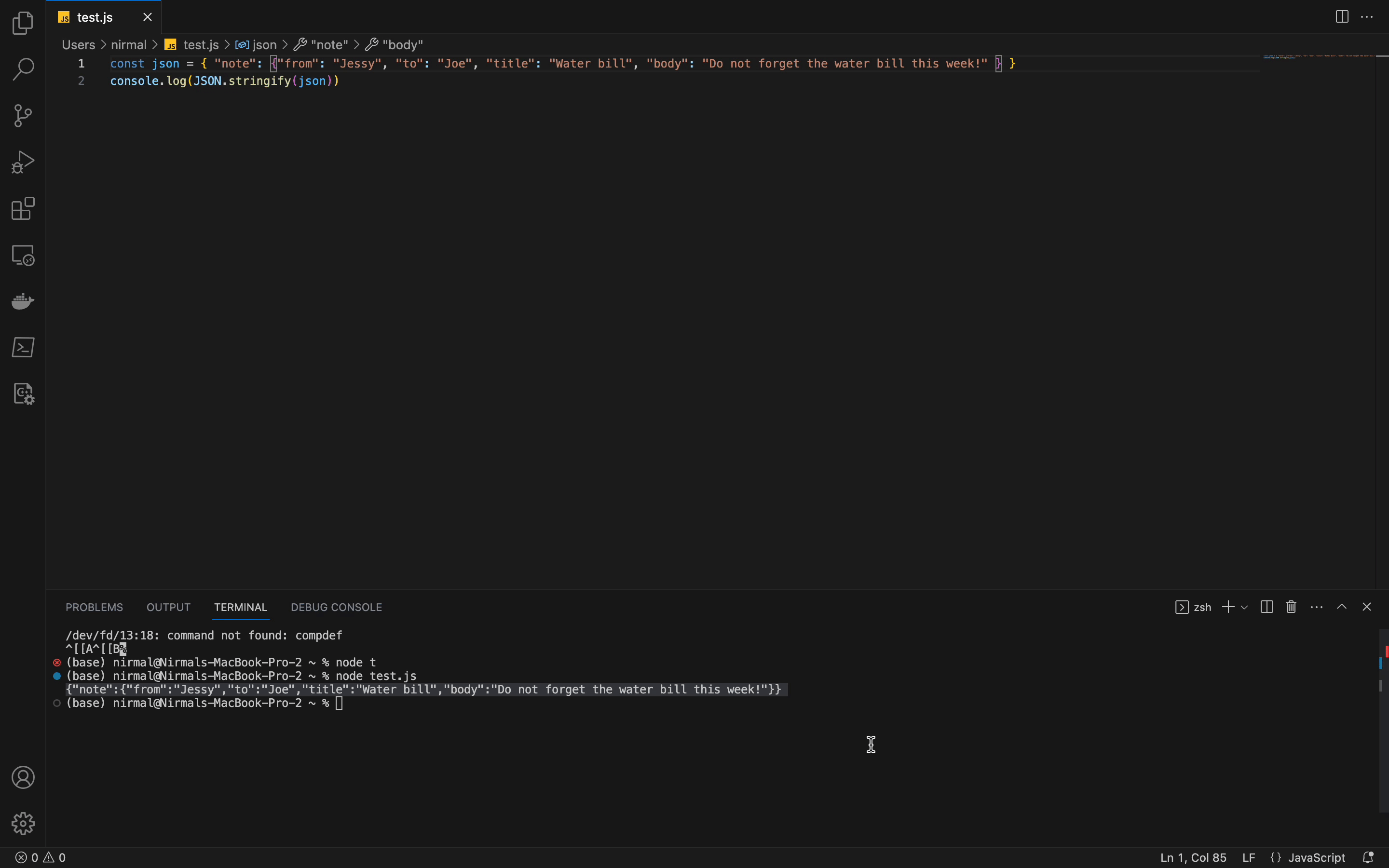Split the terminal panel
Screen dimensions: 1389x868
pyautogui.click(x=1267, y=608)
